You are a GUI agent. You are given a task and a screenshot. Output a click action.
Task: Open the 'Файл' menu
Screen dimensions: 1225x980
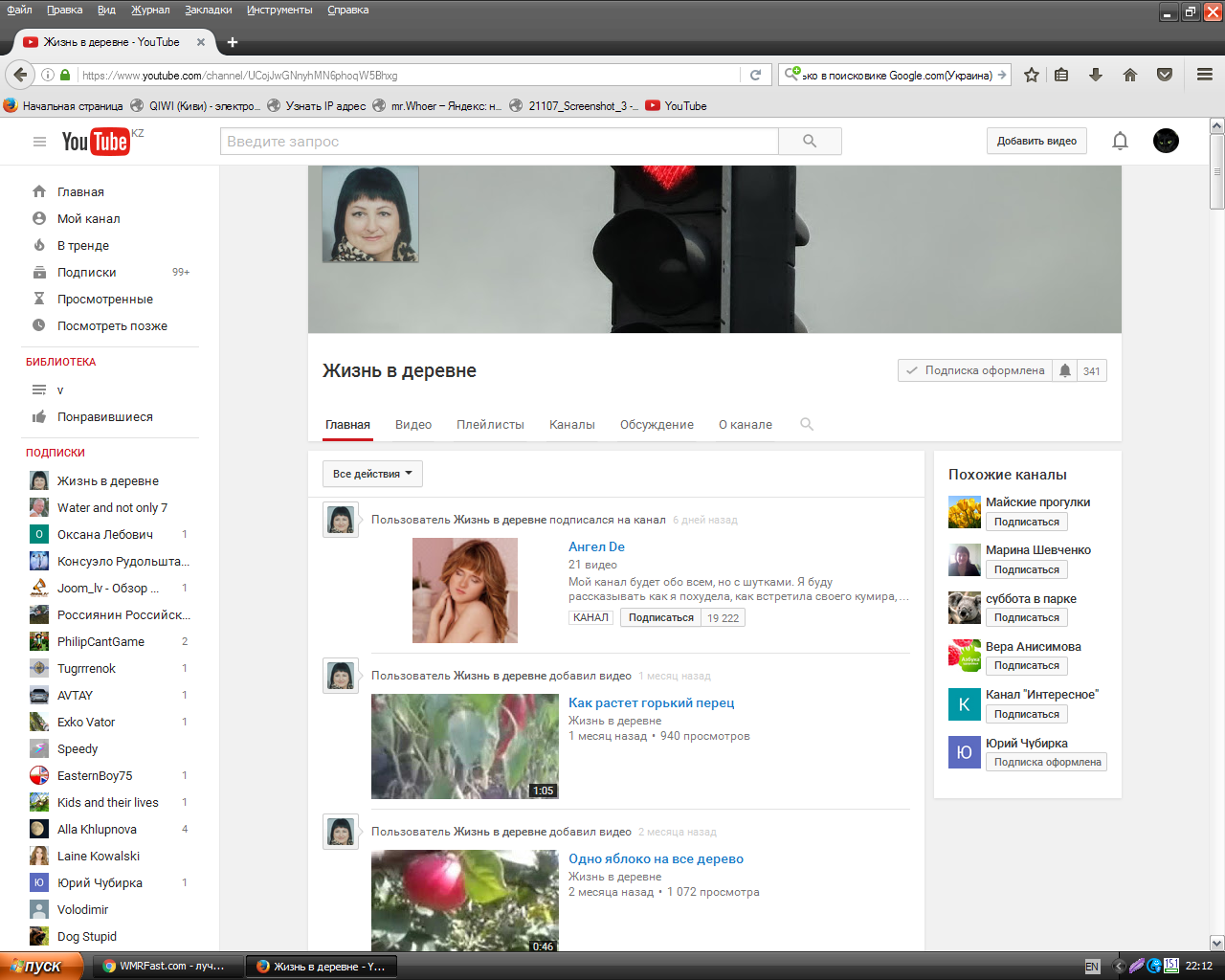[x=19, y=10]
